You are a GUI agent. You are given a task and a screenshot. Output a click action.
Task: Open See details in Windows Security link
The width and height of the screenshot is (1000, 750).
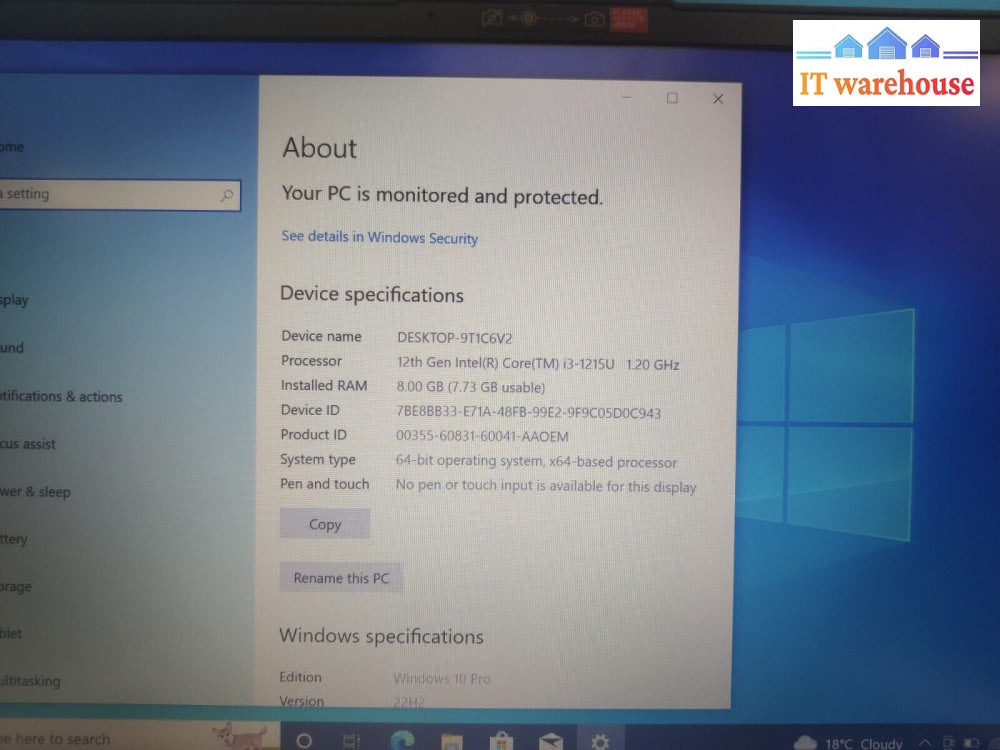(x=379, y=238)
